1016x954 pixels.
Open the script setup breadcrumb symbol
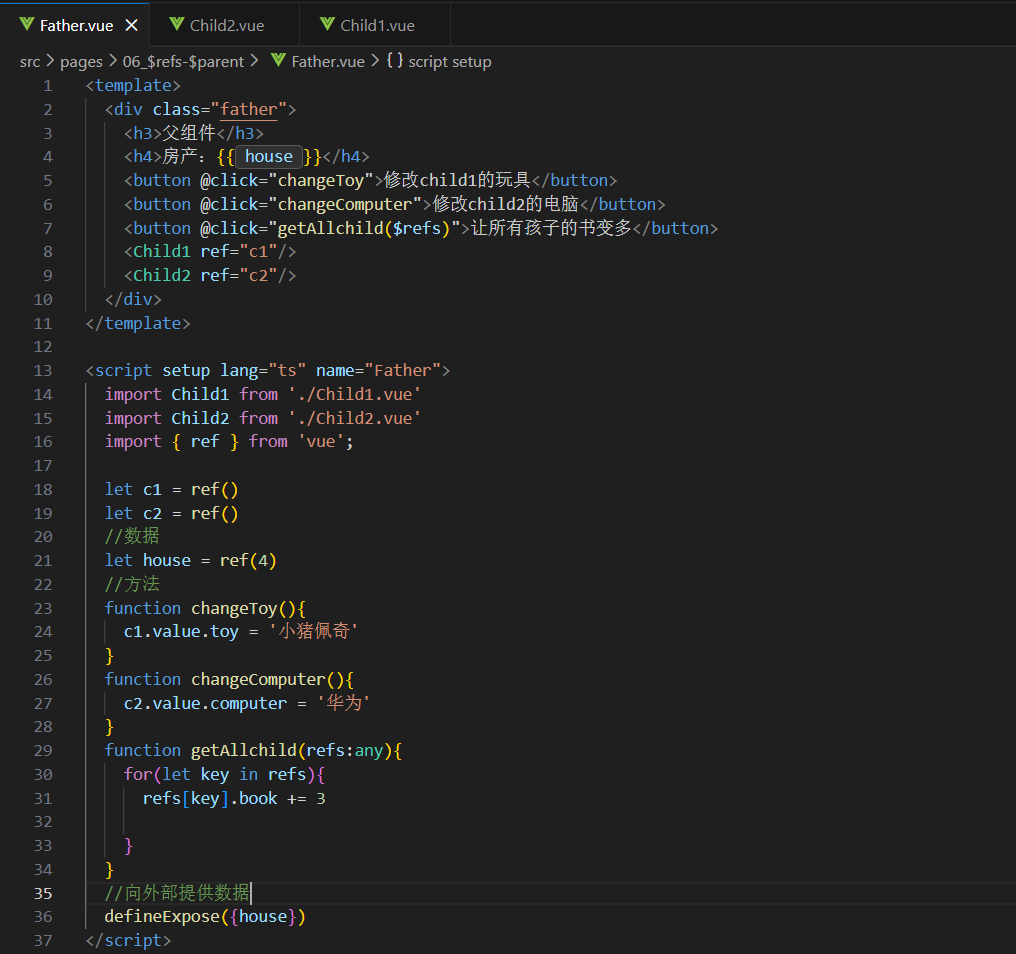click(450, 62)
